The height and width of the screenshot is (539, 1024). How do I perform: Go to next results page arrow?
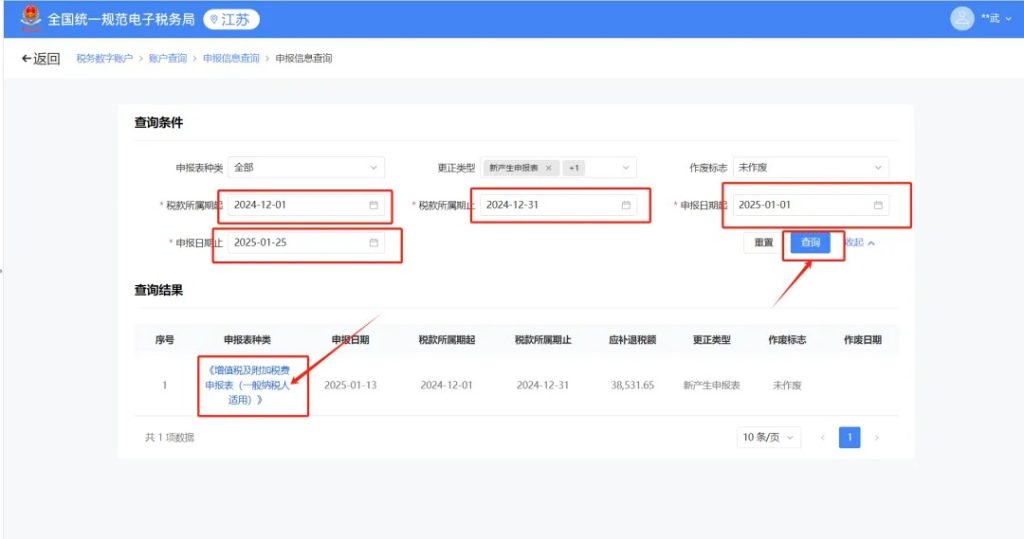(x=877, y=438)
